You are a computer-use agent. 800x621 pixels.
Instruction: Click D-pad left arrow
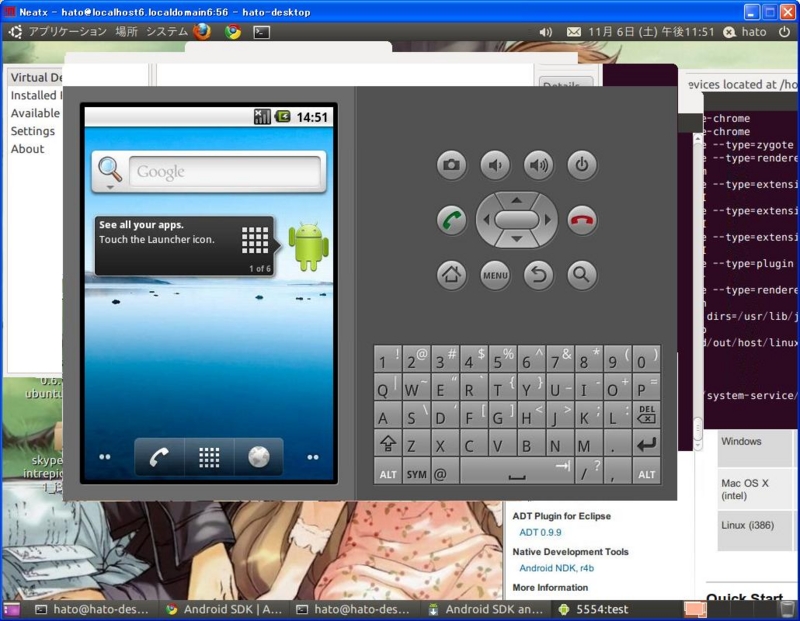(x=486, y=220)
